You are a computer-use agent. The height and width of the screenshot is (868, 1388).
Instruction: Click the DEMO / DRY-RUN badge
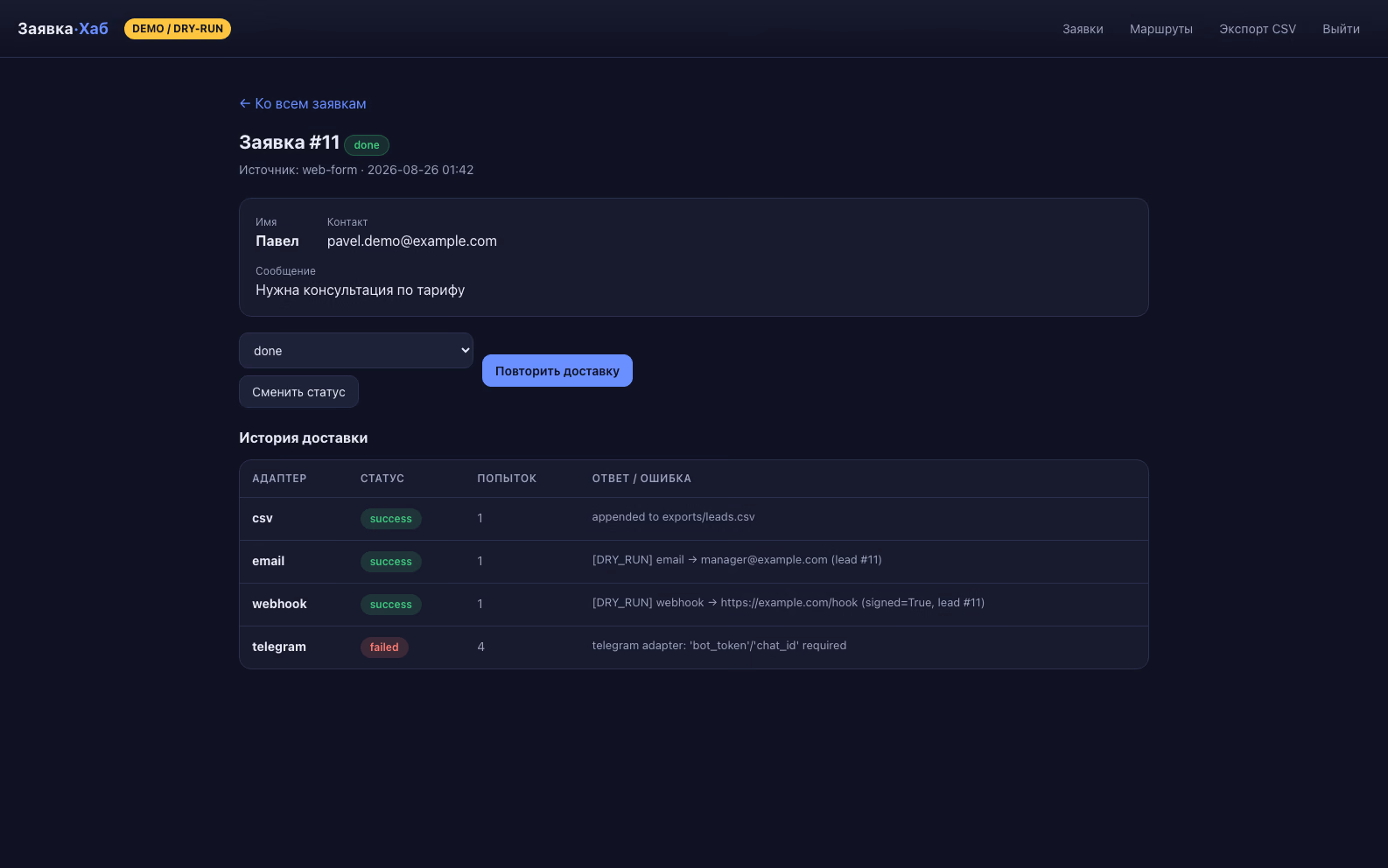178,29
